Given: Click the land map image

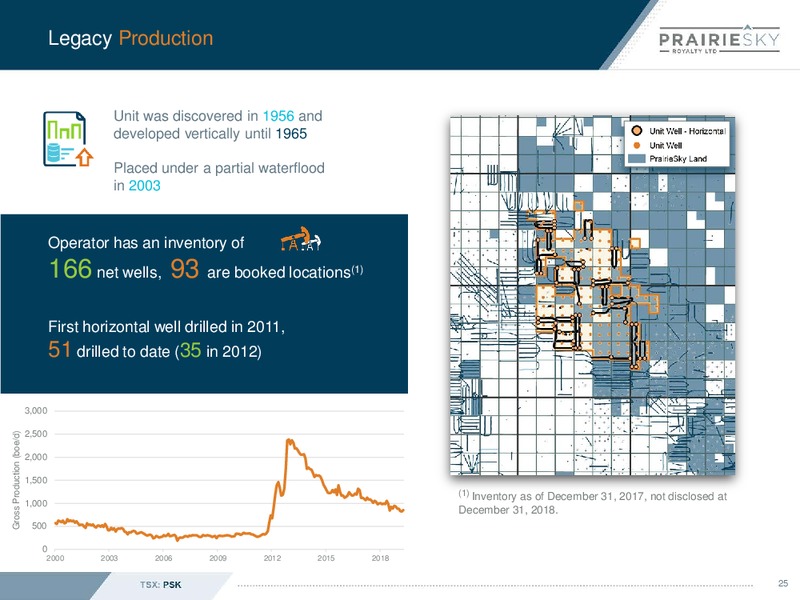Looking at the screenshot, I should pos(592,295).
